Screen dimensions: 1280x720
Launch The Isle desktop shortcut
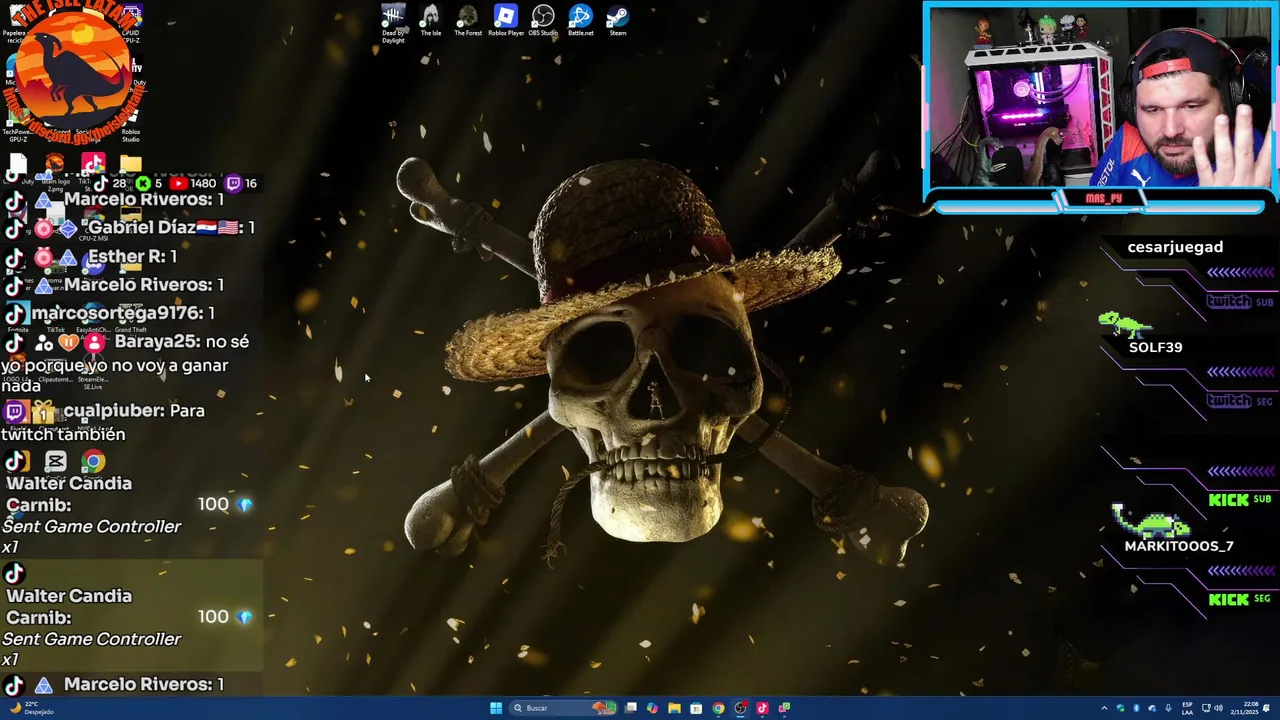430,22
